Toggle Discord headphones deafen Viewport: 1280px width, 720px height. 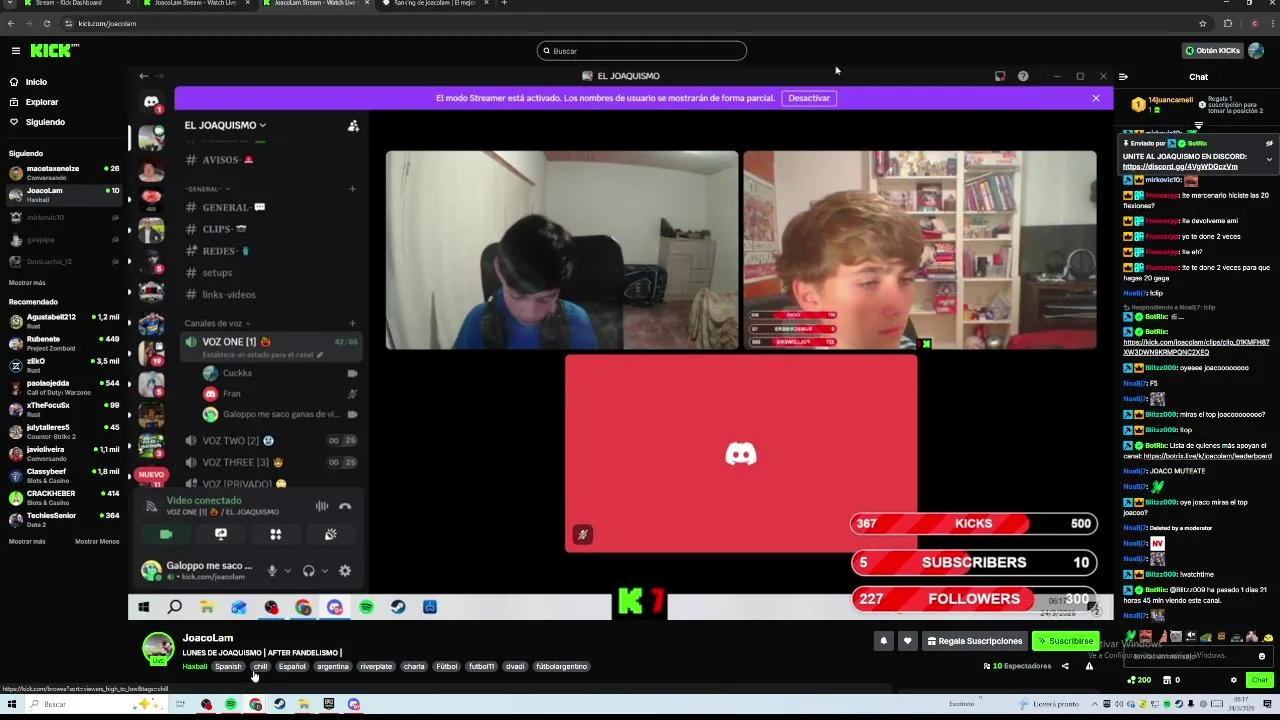(x=309, y=570)
